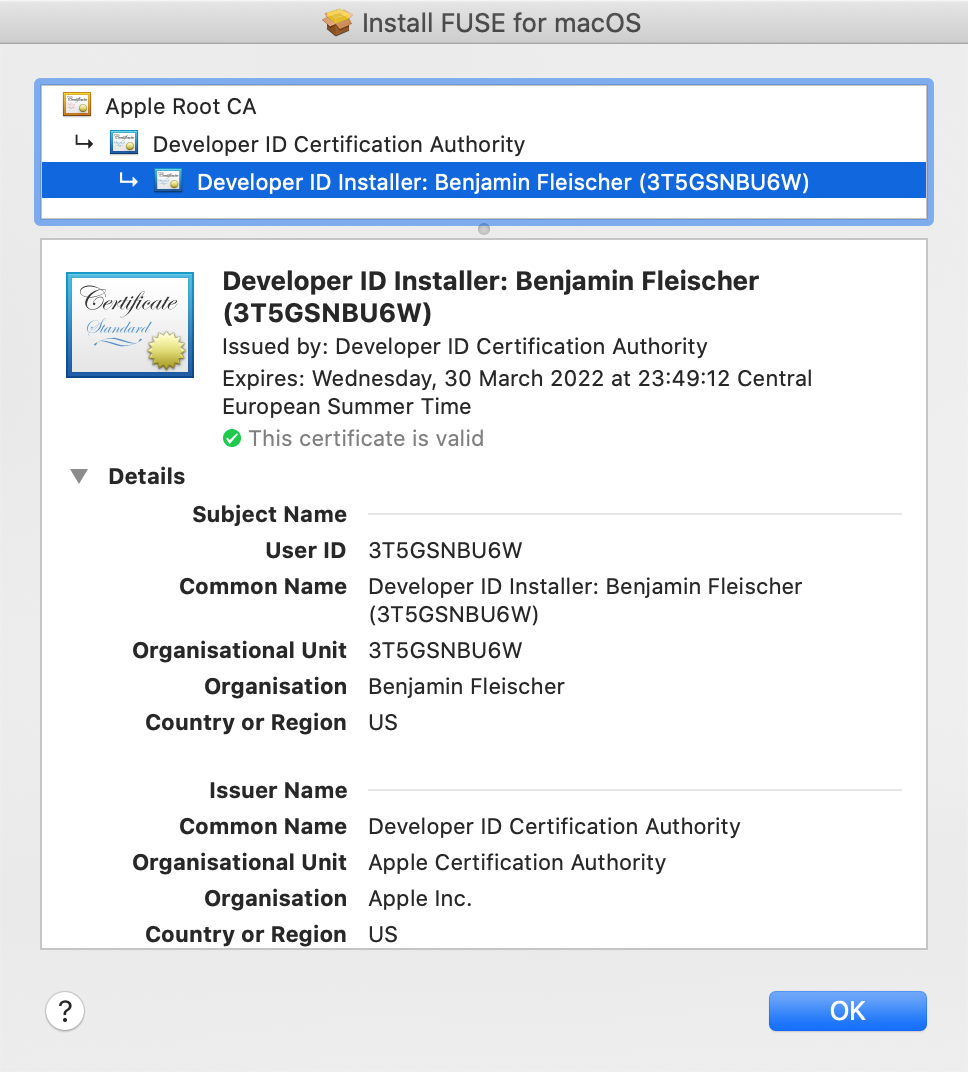Select Apple Root CA in certificate chain
Viewport: 968px width, 1072px height.
[x=483, y=106]
